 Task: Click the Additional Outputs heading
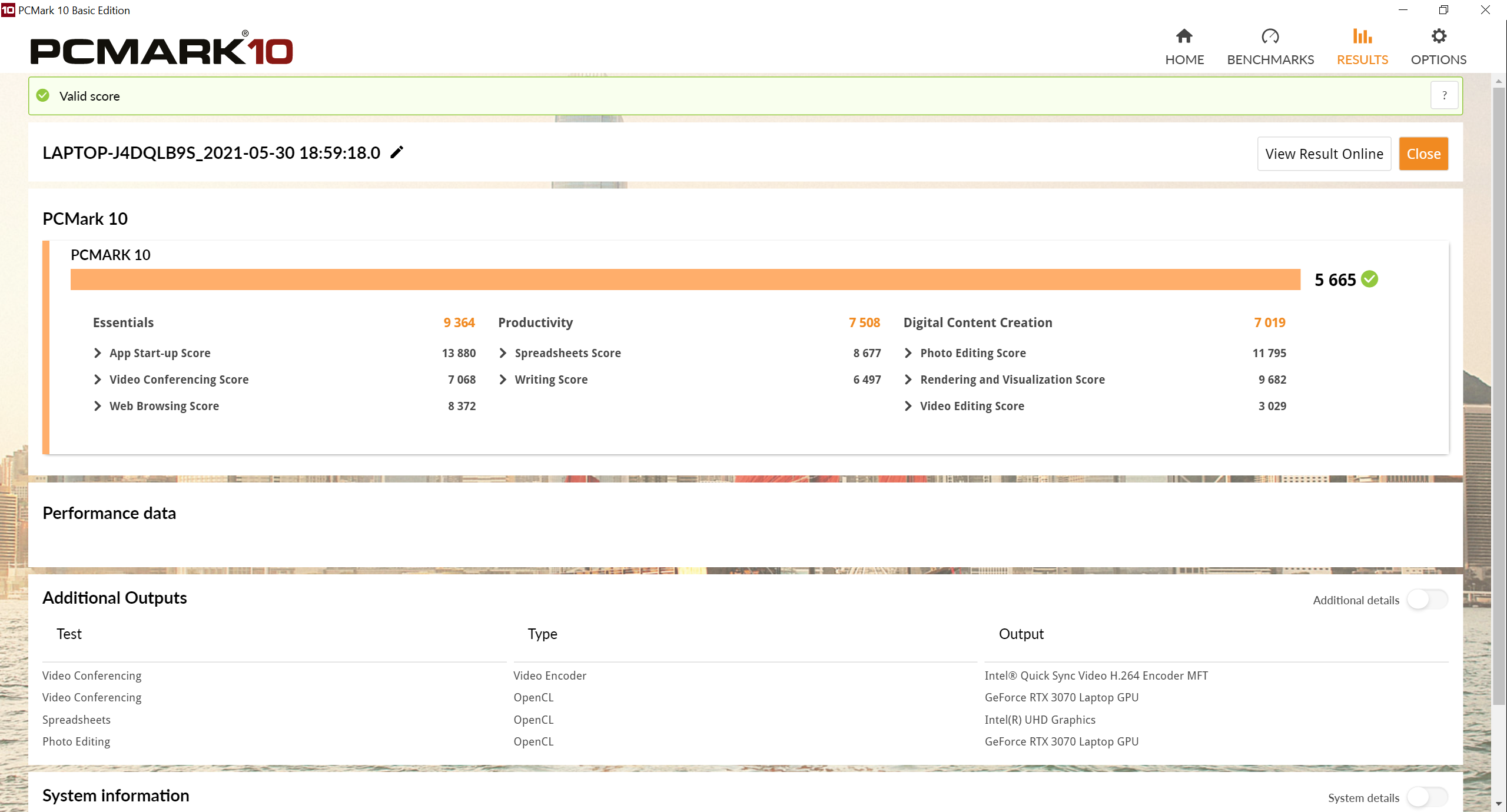(x=115, y=598)
